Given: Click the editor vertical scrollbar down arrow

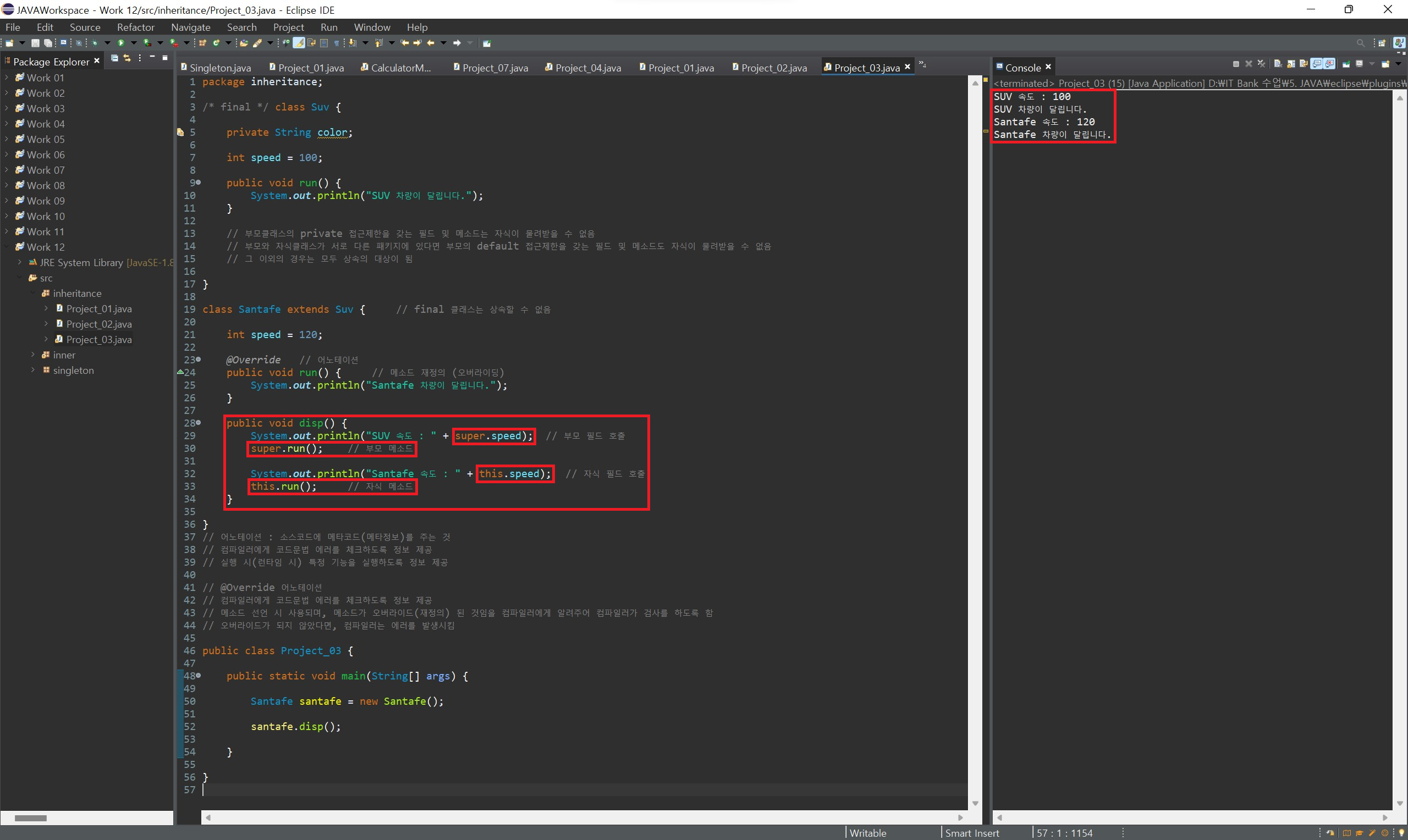Looking at the screenshot, I should click(975, 803).
